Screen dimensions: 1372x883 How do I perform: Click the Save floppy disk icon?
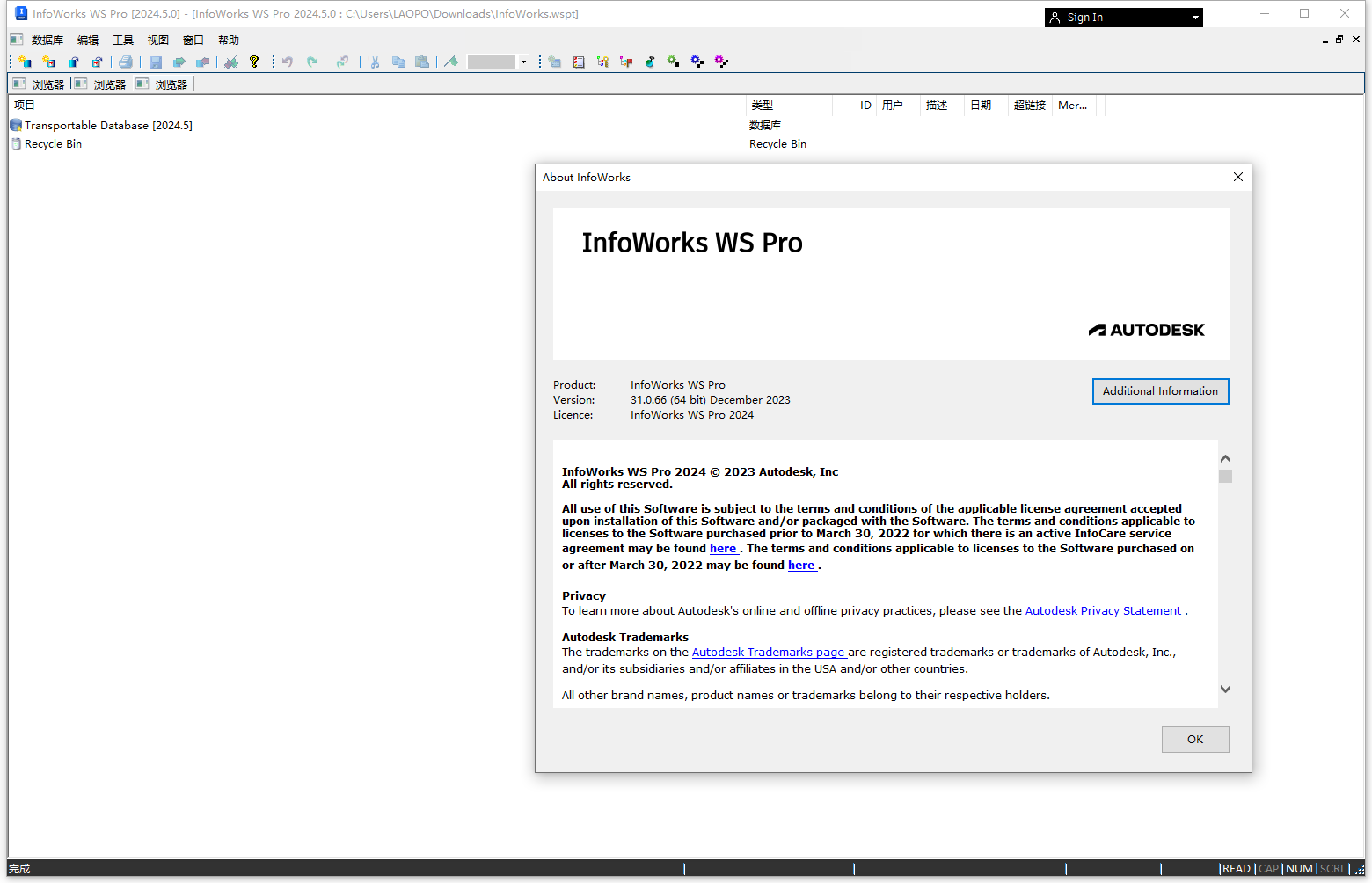[x=156, y=62]
